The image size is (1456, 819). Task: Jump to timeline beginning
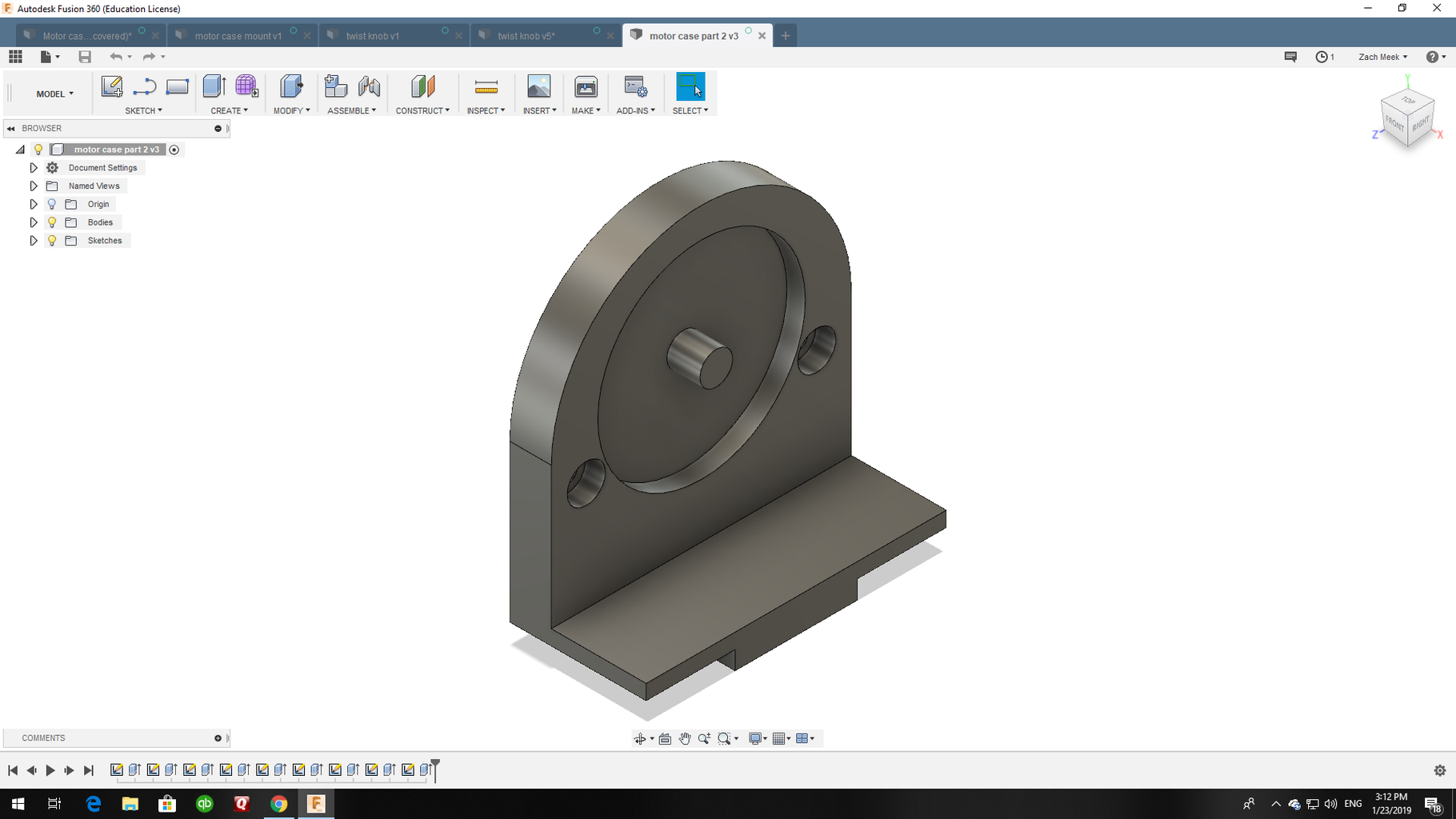coord(13,770)
